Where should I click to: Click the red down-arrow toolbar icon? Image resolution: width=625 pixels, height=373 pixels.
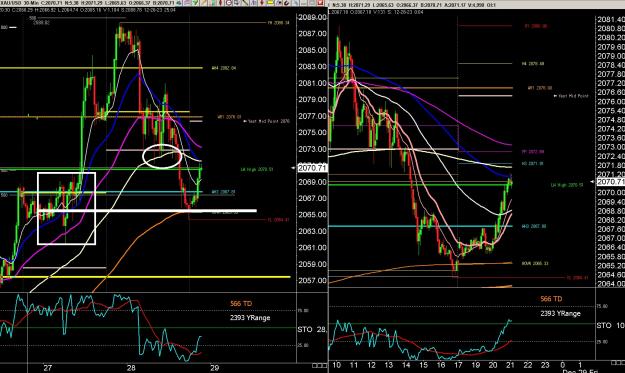click(x=262, y=2)
